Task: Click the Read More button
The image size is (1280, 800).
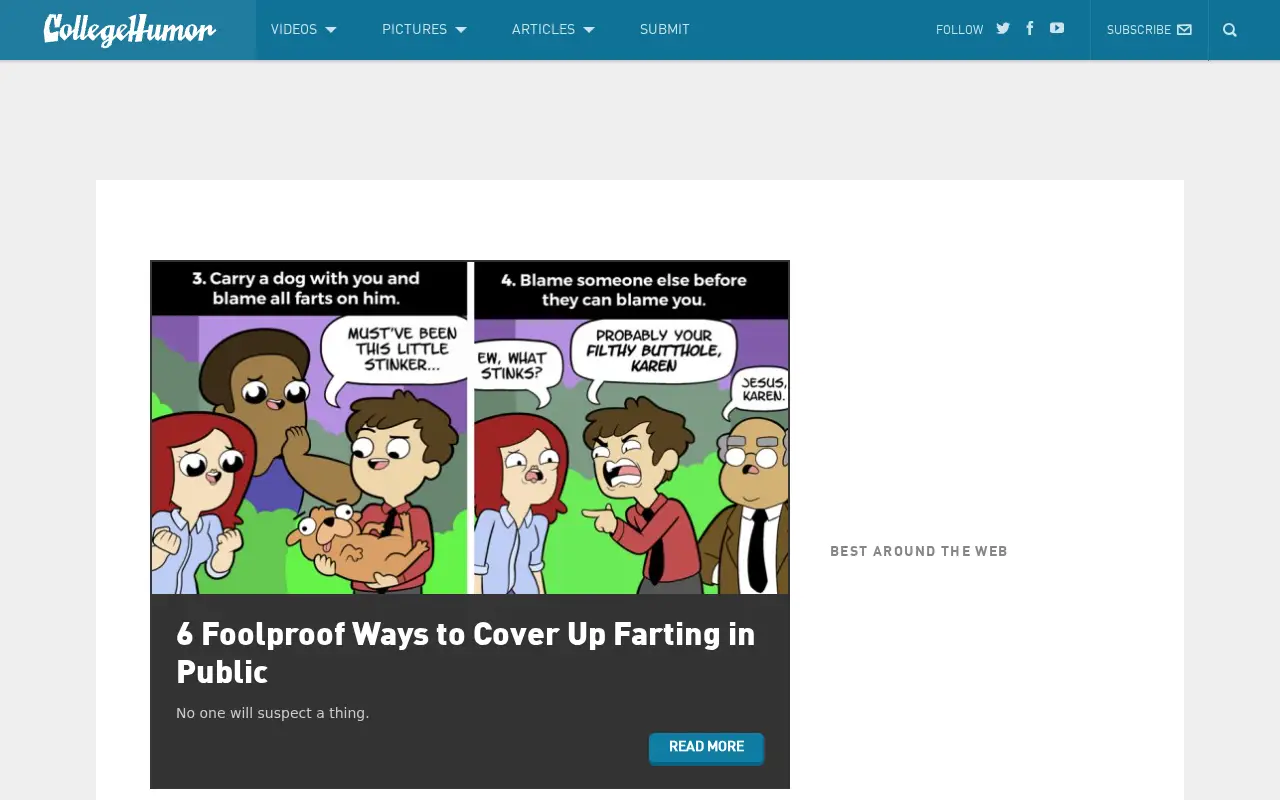Action: pos(706,747)
